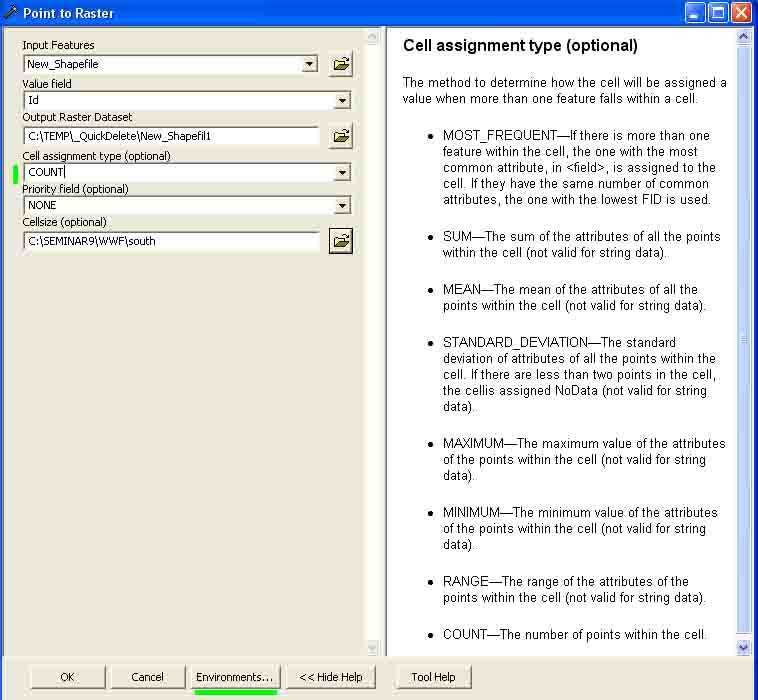This screenshot has height=700, width=758.
Task: Browse for Input Features folder icon
Action: (341, 64)
